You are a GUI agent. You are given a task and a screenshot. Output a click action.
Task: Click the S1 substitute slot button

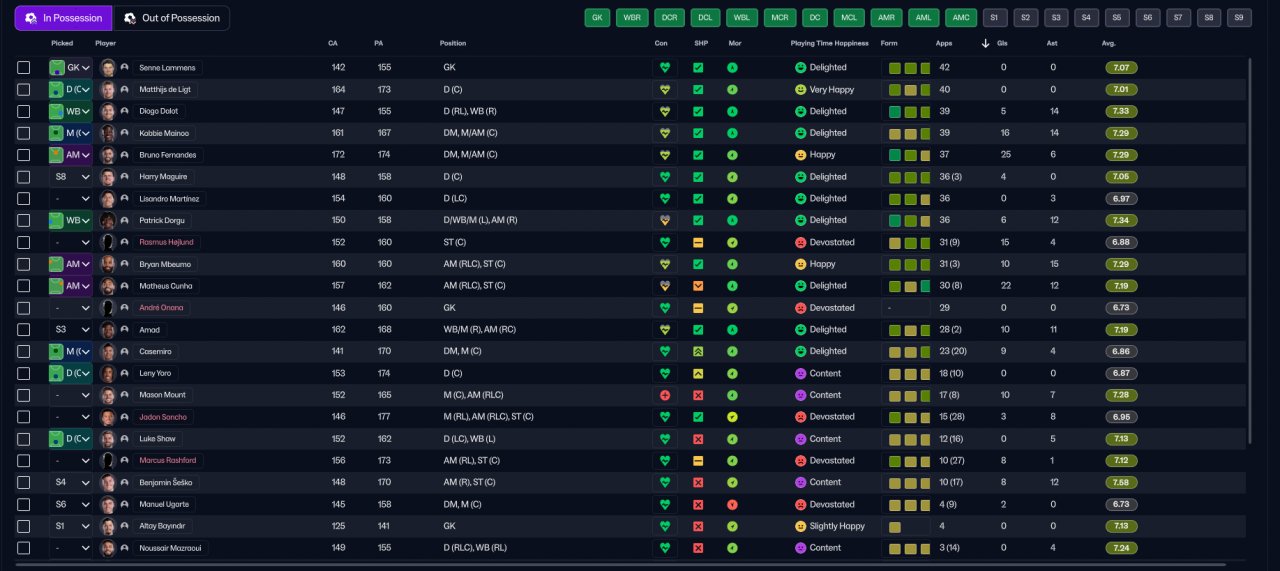995,18
